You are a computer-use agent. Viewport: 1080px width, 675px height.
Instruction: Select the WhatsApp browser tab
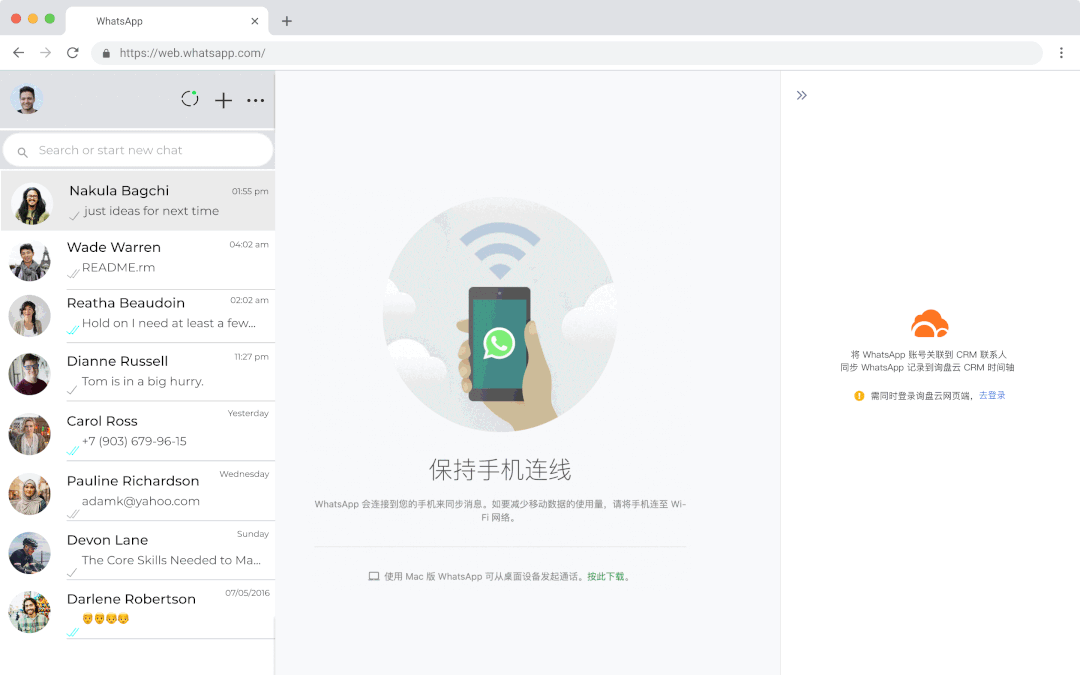pyautogui.click(x=167, y=21)
